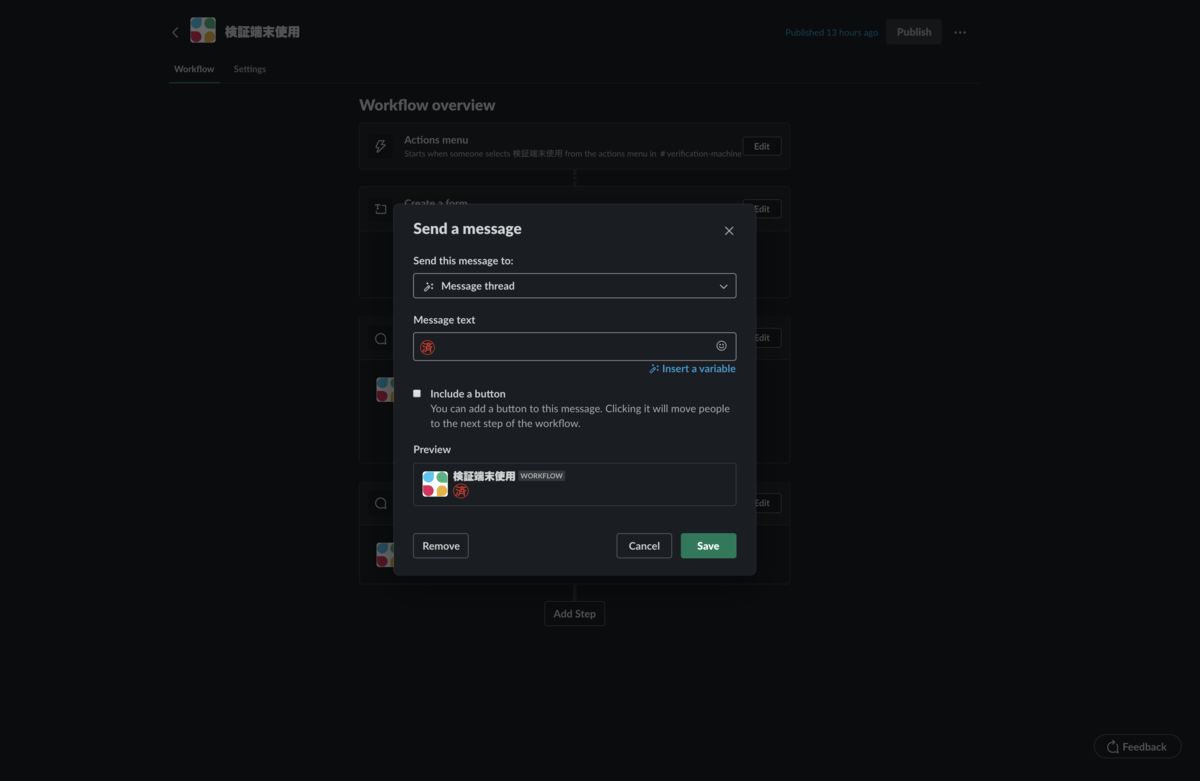1200x781 pixels.
Task: Select the Workflow tab
Action: (x=194, y=69)
